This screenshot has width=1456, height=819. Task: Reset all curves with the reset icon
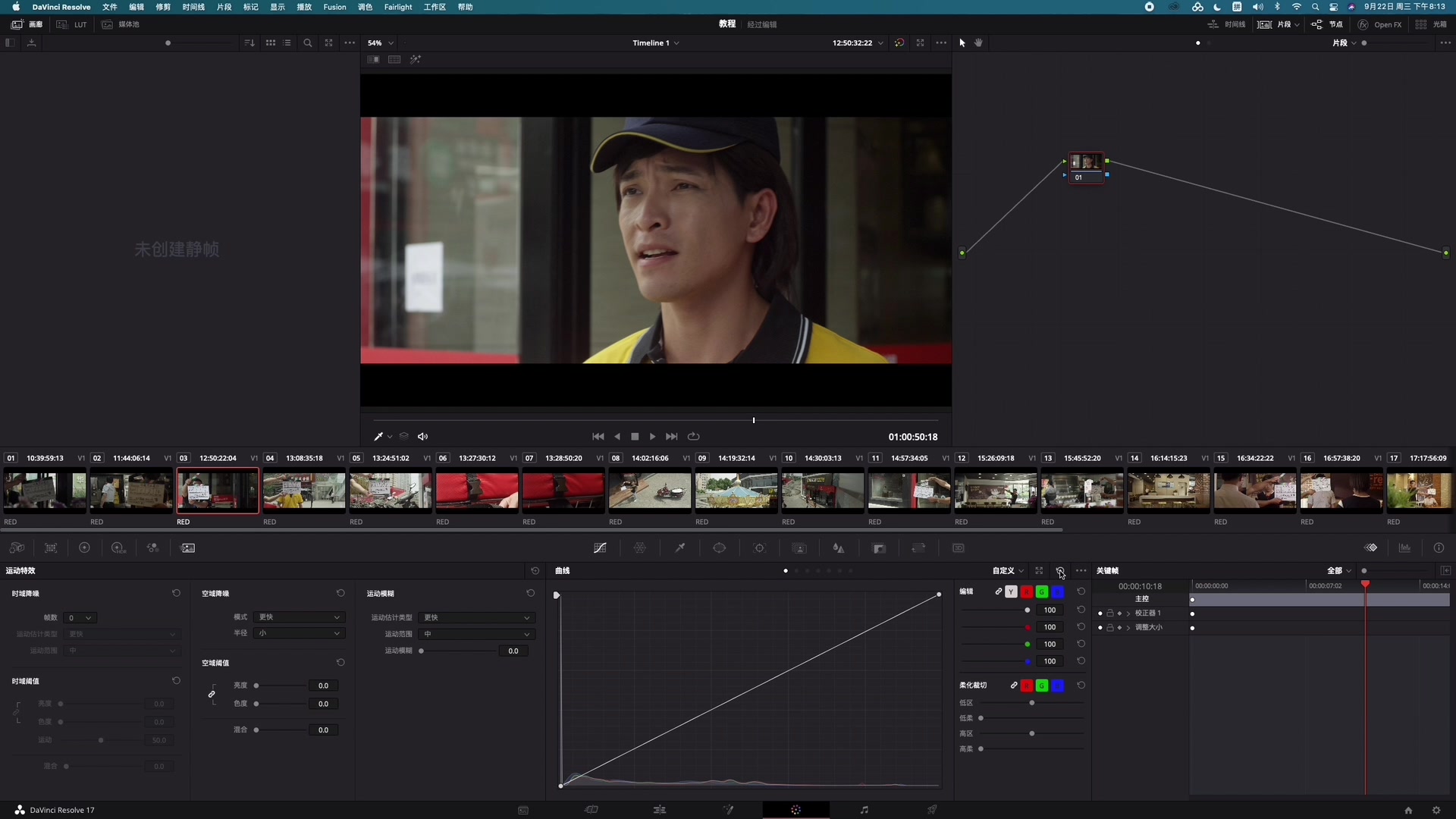click(x=1060, y=571)
